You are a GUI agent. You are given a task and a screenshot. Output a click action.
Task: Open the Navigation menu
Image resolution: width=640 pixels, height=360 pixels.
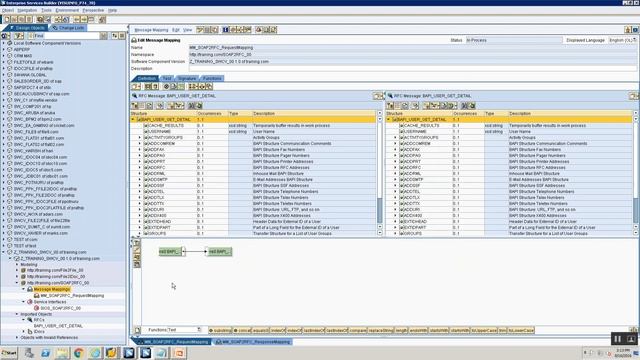[x=27, y=10]
